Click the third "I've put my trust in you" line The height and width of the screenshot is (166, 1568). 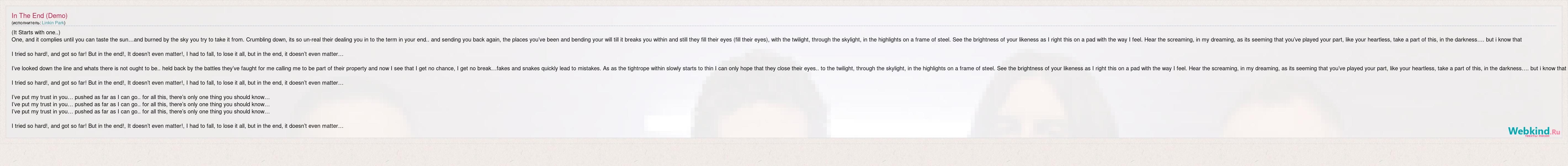(x=140, y=112)
